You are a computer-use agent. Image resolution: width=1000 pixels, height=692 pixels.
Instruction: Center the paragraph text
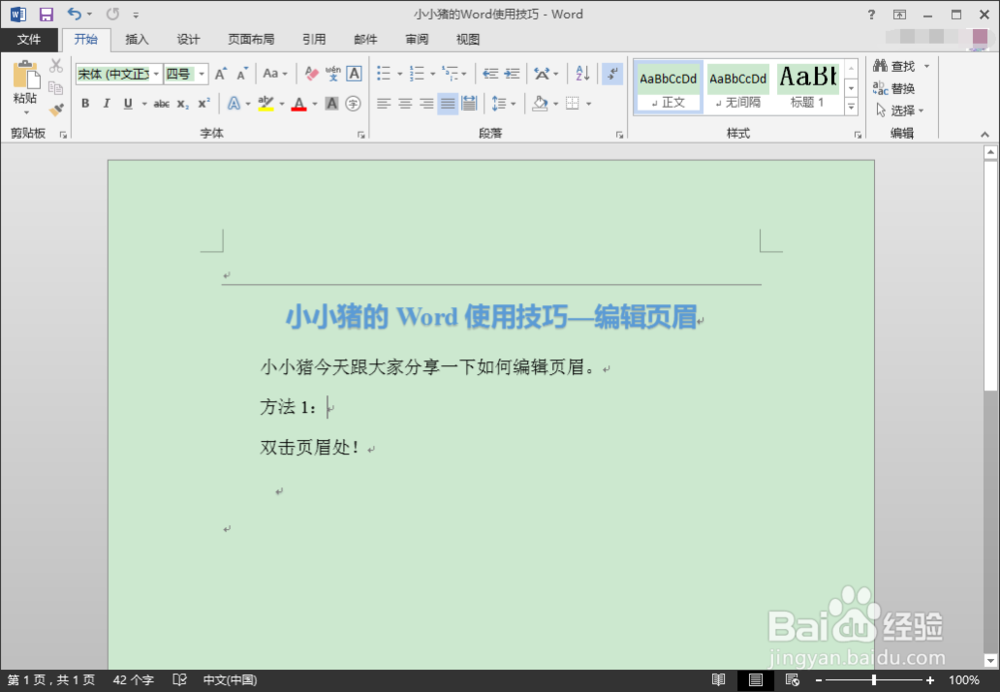(x=405, y=103)
